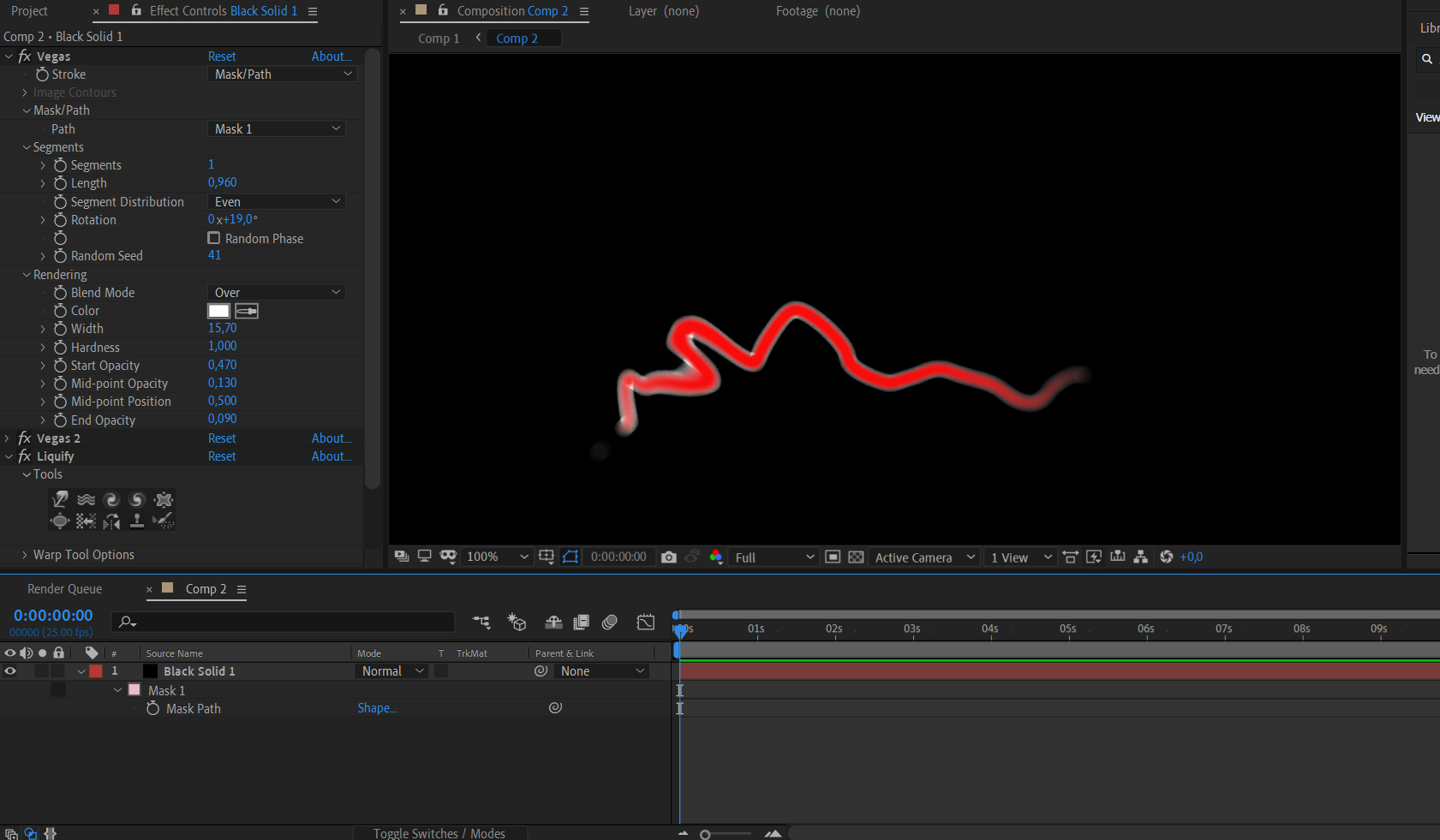Collapse the Rendering group
Image resolution: width=1440 pixels, height=840 pixels.
tap(27, 275)
